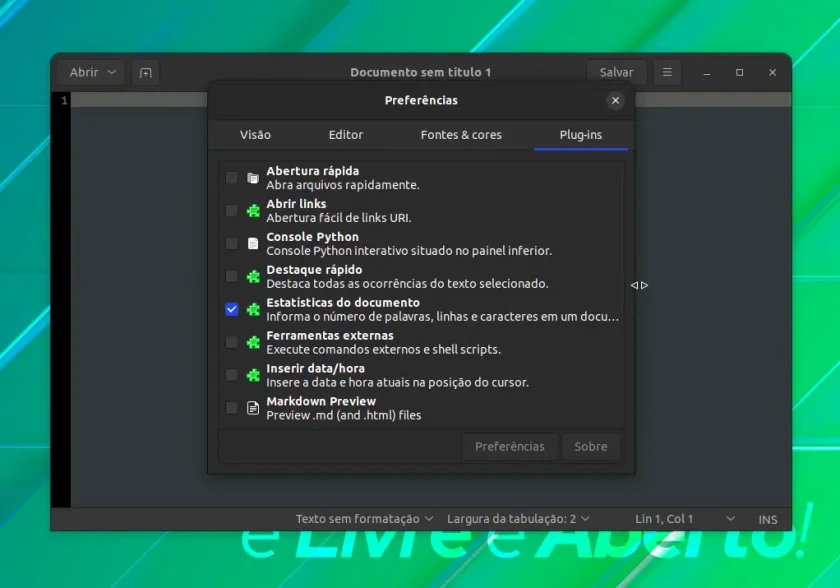Image resolution: width=840 pixels, height=588 pixels.
Task: Click the Abrir links plugin title
Action: point(296,203)
